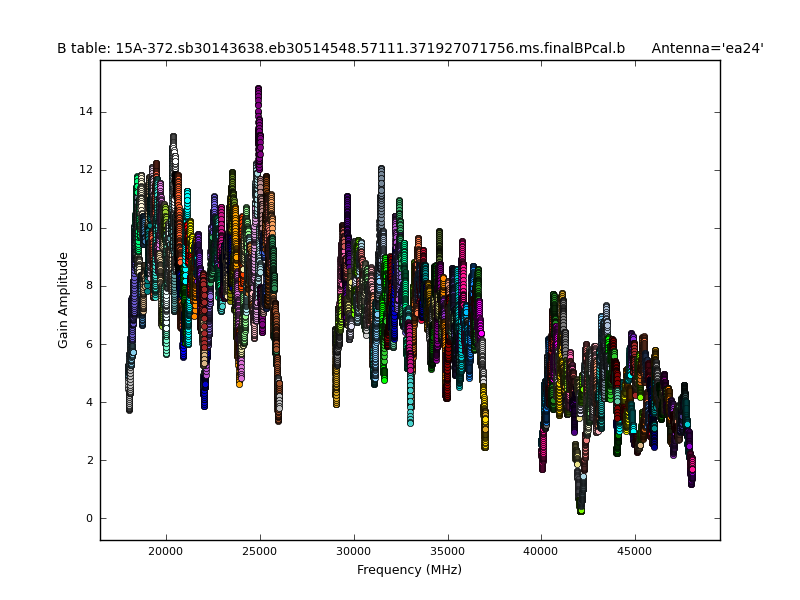Click the B table plot title text
This screenshot has height=600, width=800.
(x=340, y=48)
